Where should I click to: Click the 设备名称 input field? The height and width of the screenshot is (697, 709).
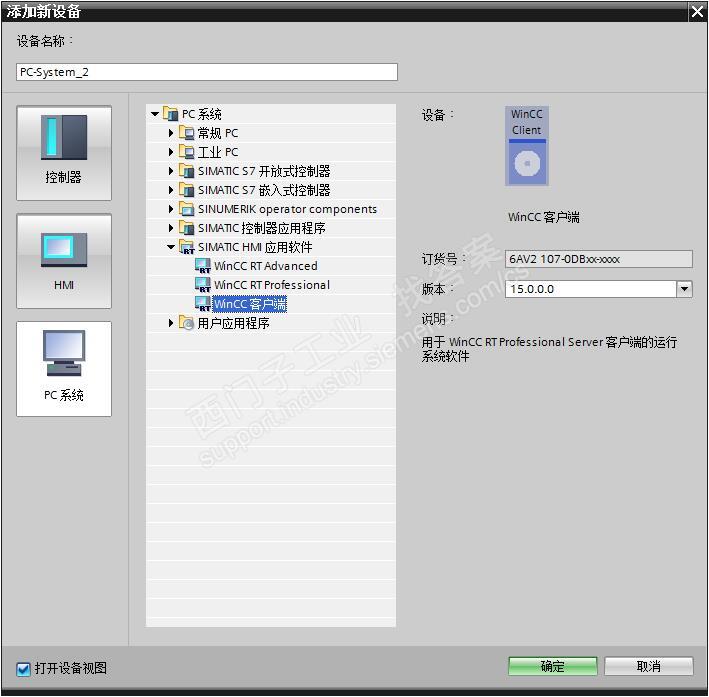click(207, 72)
